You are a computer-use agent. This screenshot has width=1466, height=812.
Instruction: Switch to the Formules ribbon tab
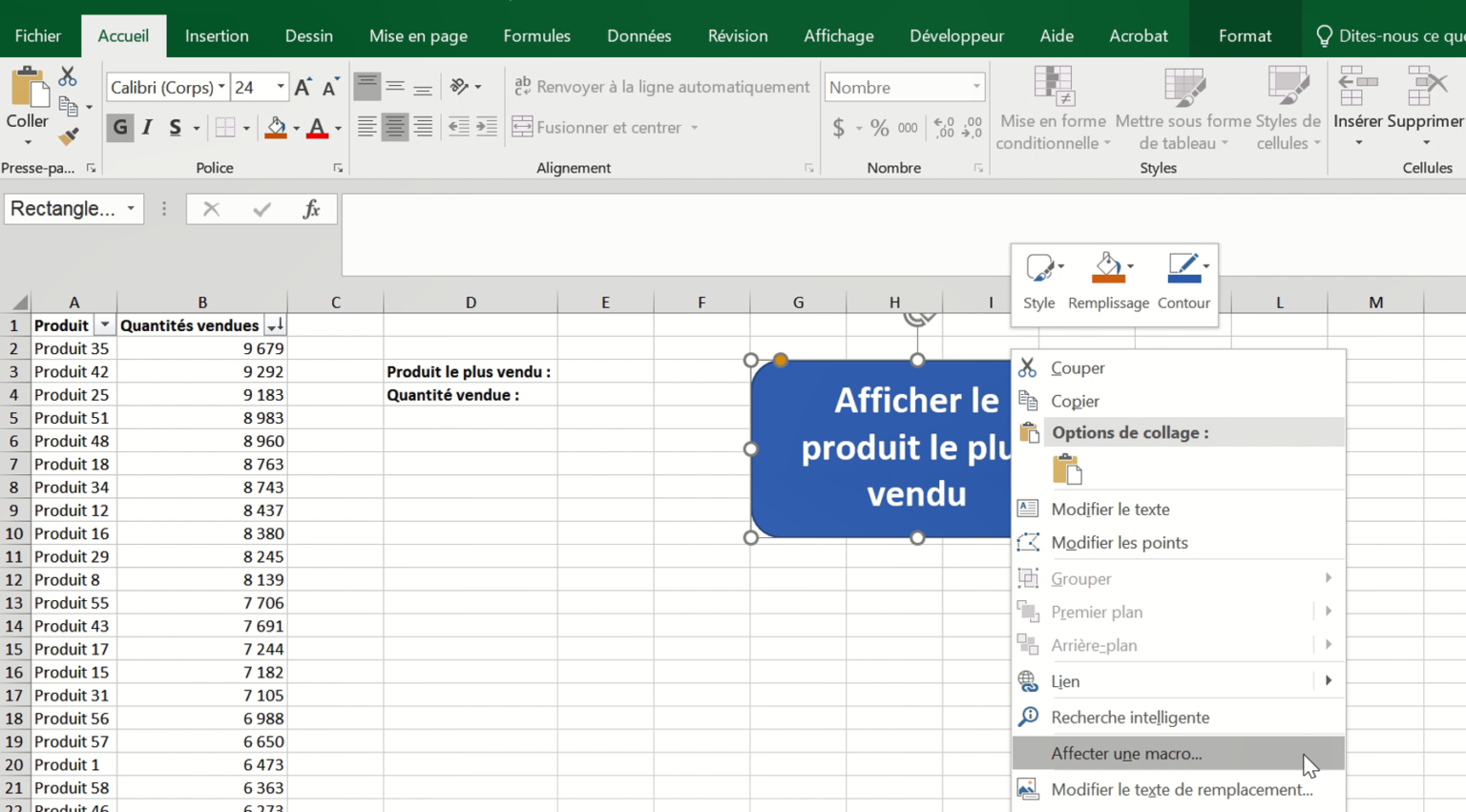pyautogui.click(x=536, y=36)
